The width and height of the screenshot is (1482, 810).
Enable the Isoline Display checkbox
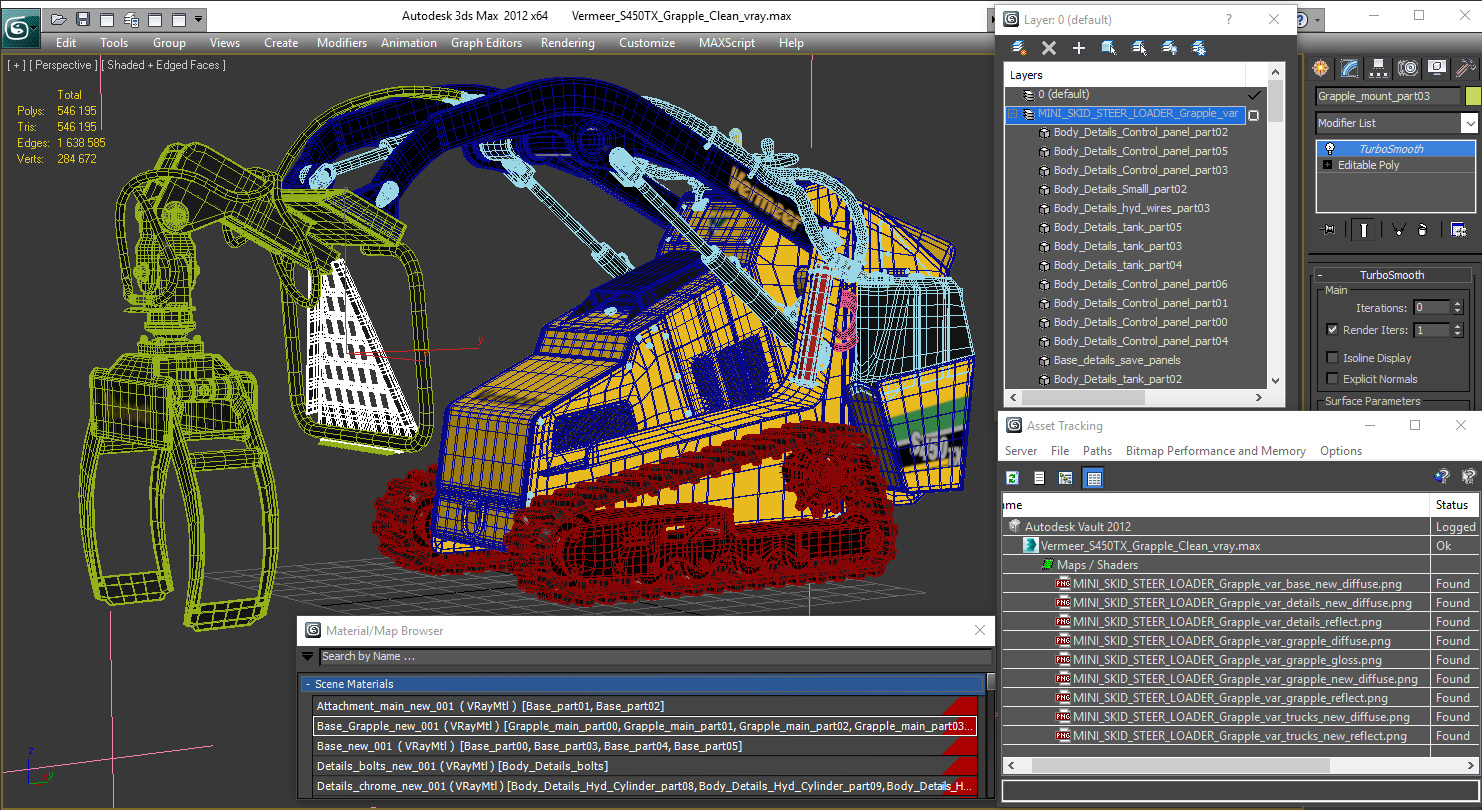click(1332, 358)
